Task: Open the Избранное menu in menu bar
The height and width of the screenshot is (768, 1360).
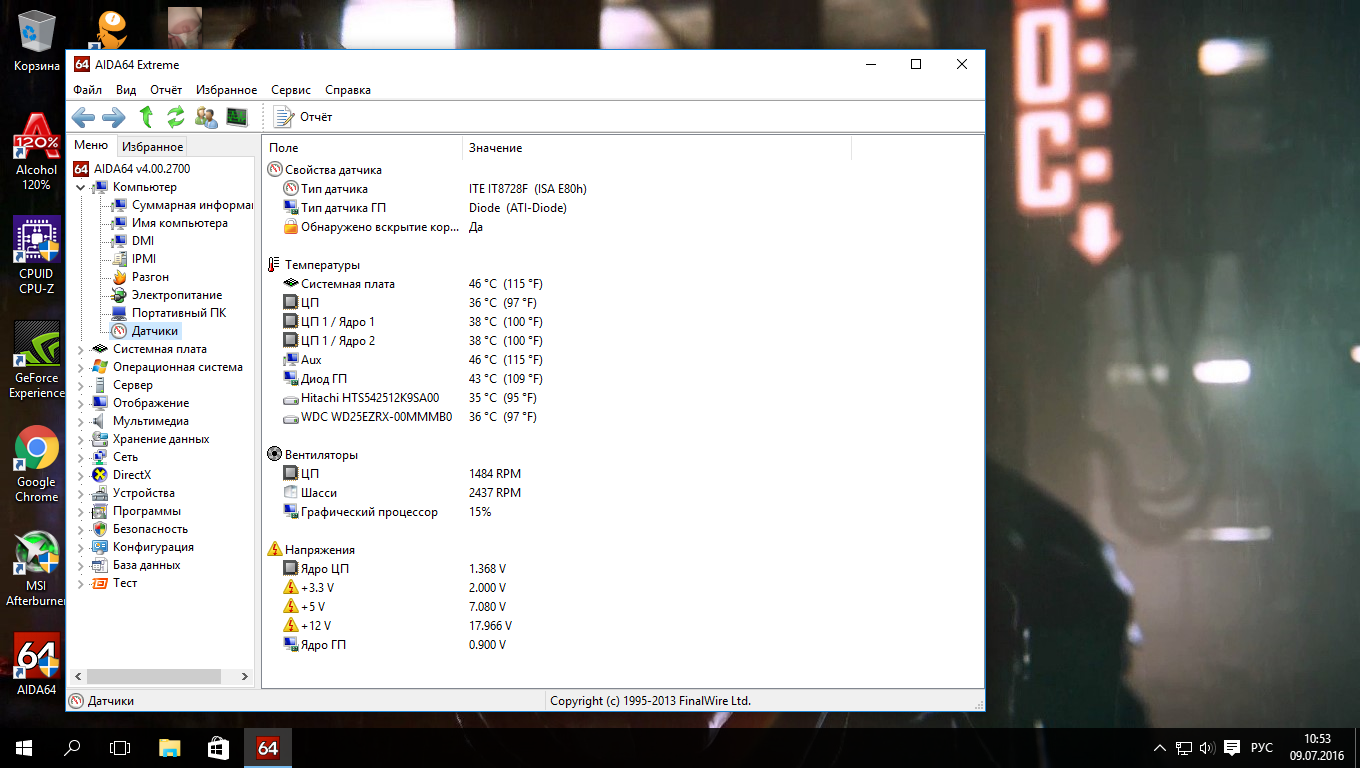Action: (x=227, y=90)
